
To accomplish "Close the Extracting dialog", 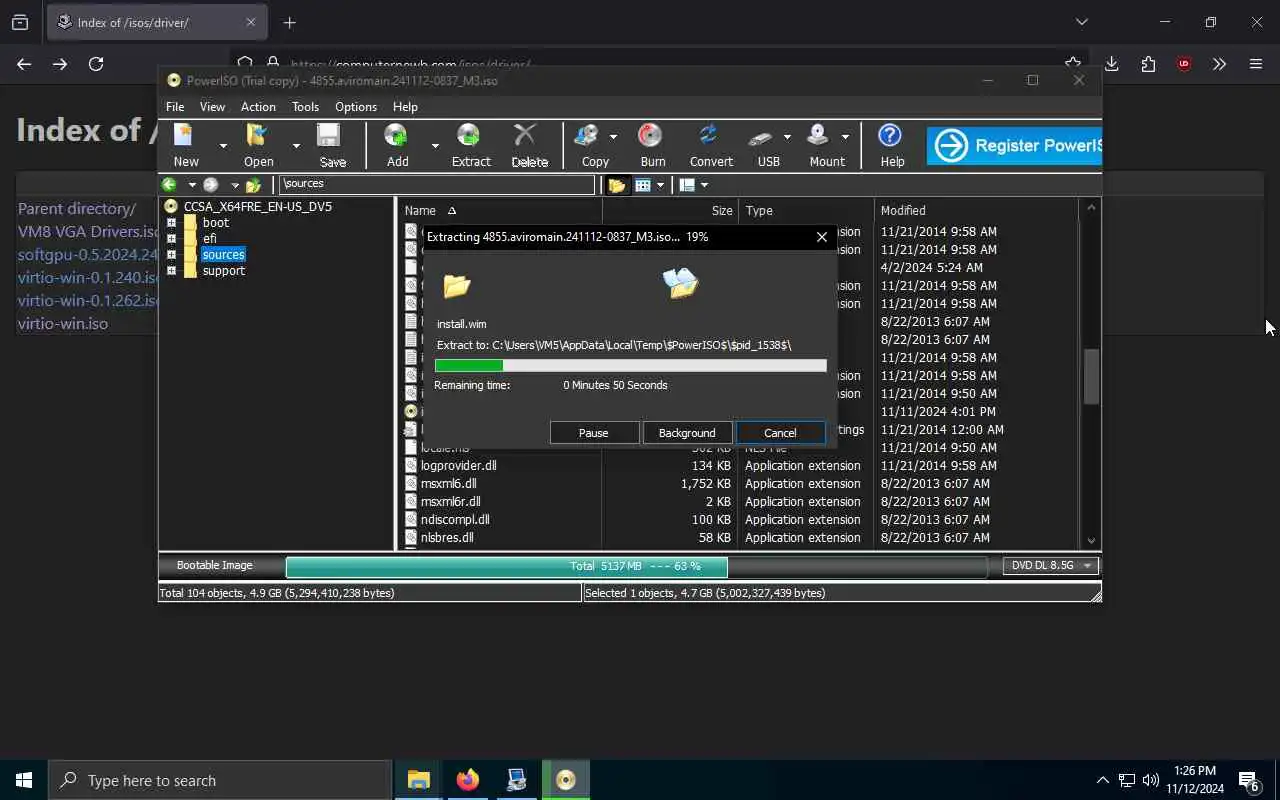I will coord(822,237).
